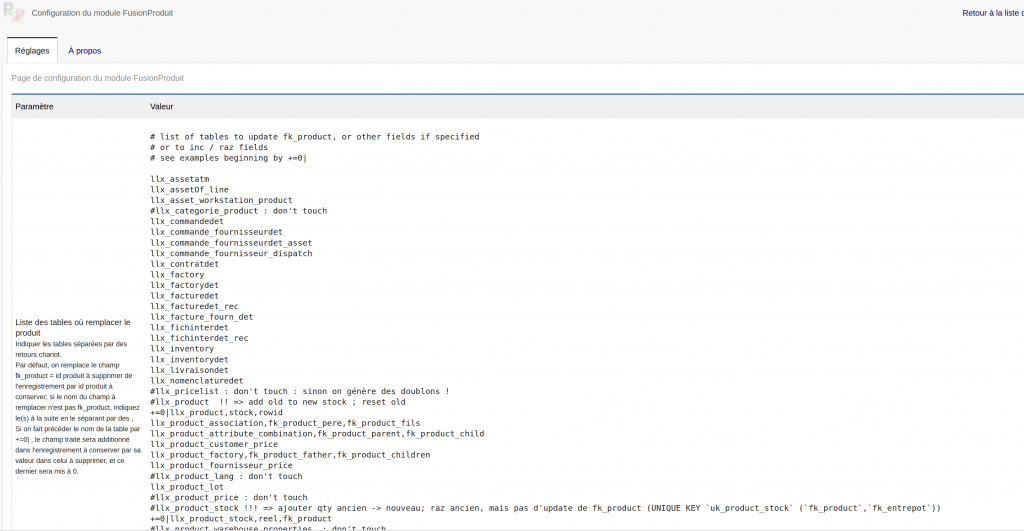This screenshot has width=1024, height=531.
Task: Select the llx_product_customer_price line
Action: (x=214, y=445)
